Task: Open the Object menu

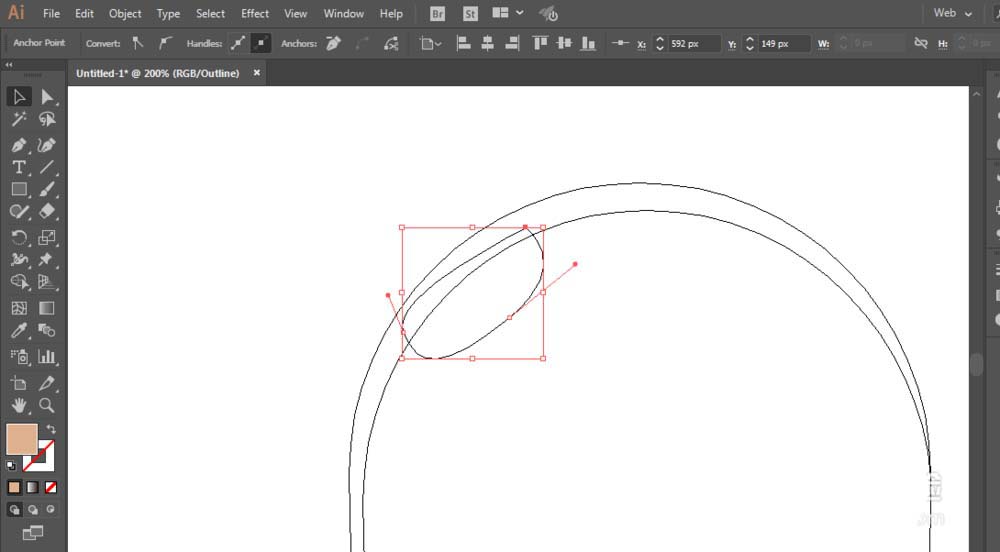Action: [x=125, y=13]
